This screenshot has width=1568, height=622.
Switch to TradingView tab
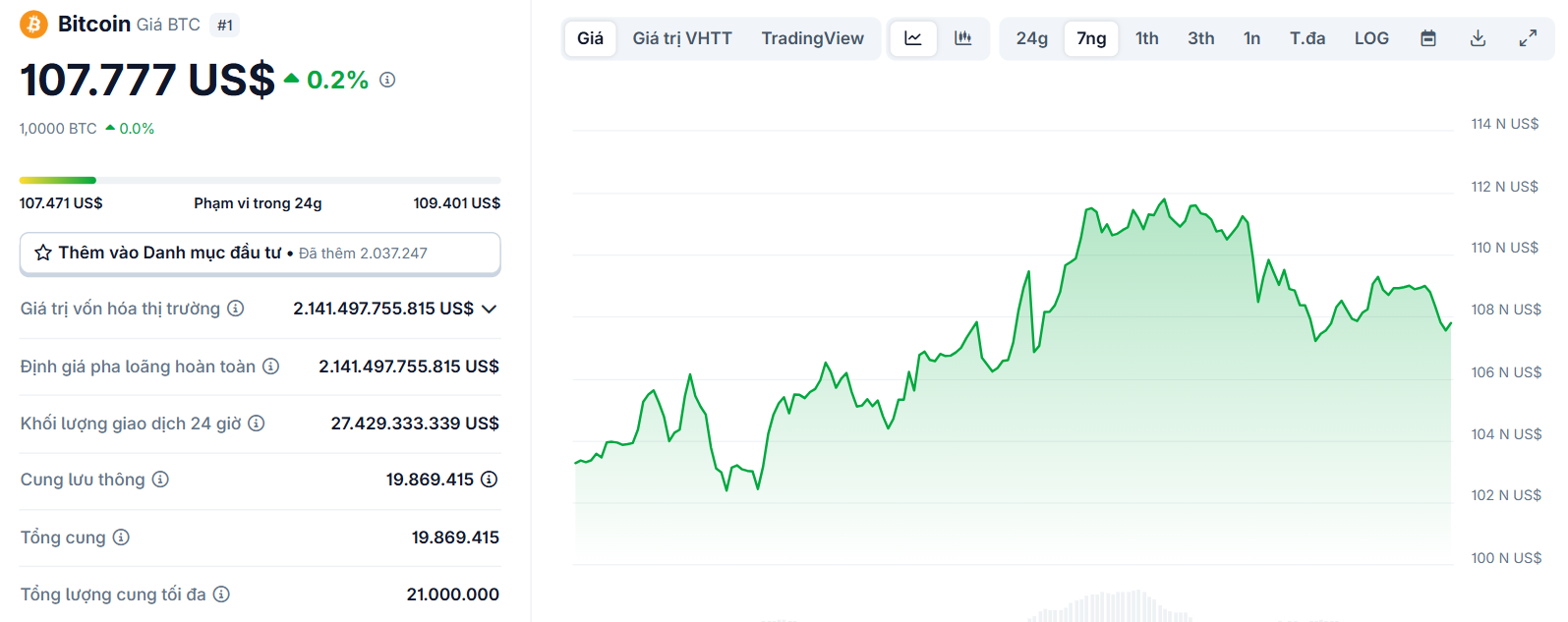[812, 38]
